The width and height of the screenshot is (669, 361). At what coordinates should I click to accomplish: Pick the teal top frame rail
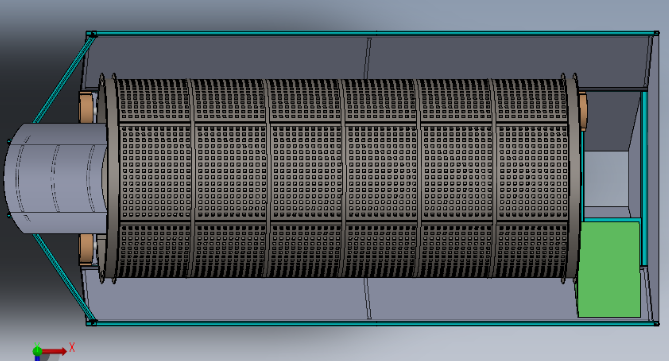[x=372, y=33]
